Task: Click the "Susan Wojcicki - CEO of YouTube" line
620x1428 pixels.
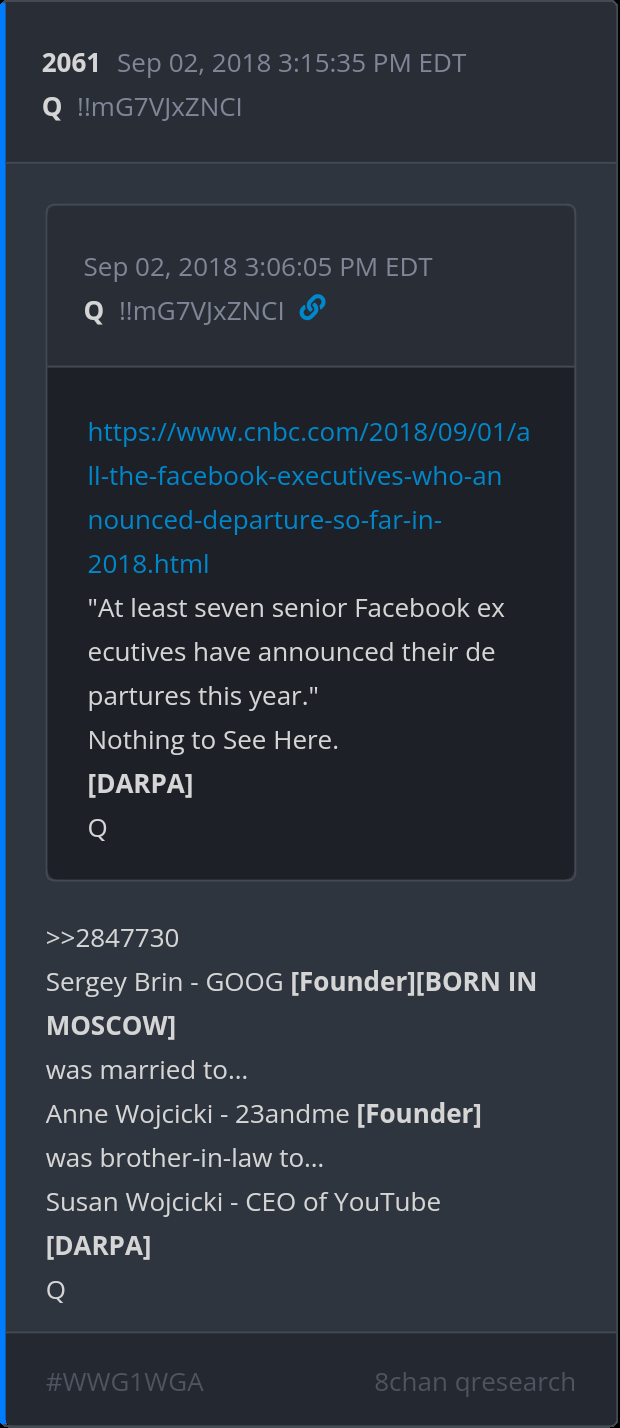Action: click(243, 1202)
